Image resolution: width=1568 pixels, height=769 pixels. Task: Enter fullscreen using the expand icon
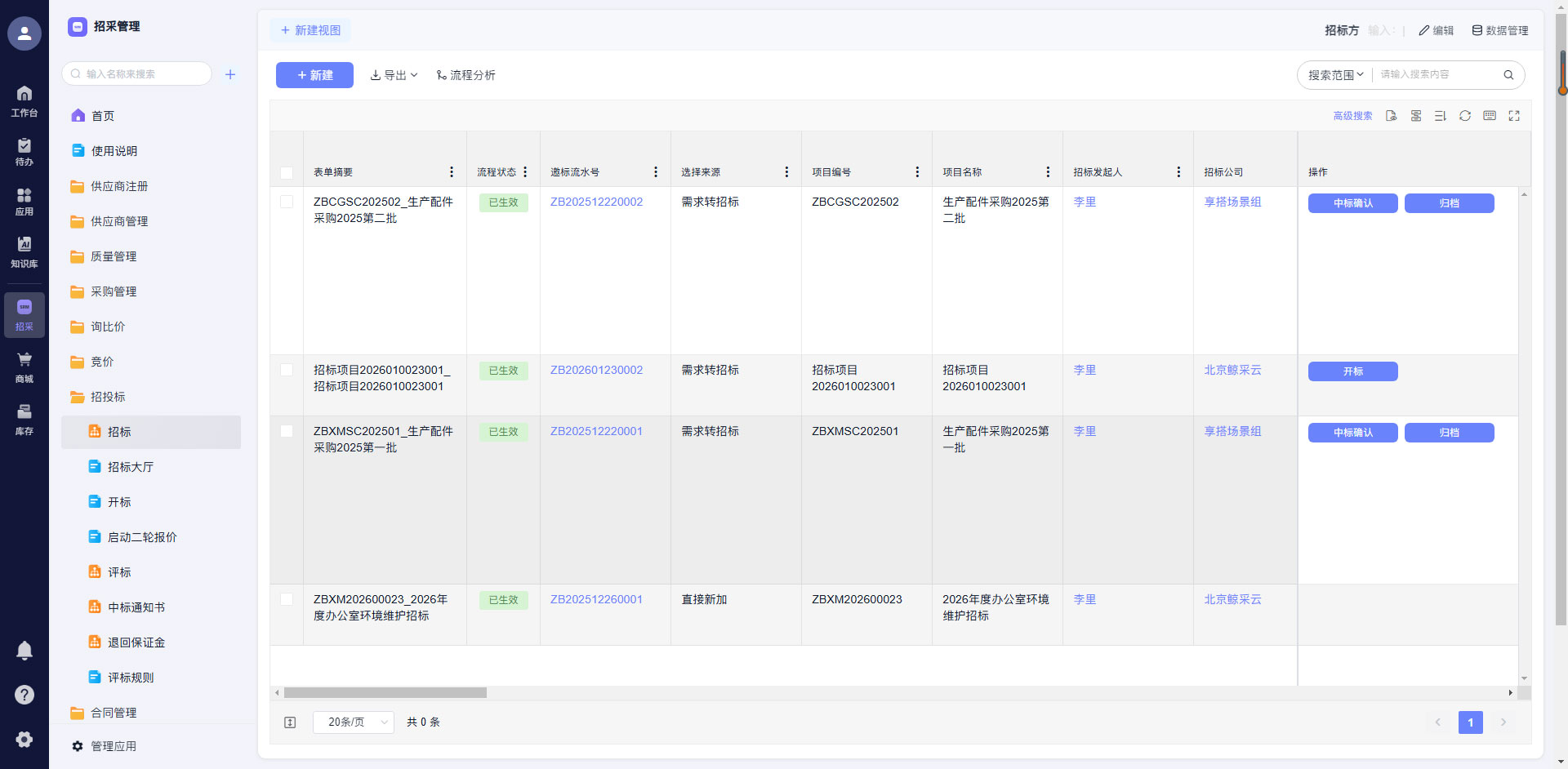[1514, 116]
